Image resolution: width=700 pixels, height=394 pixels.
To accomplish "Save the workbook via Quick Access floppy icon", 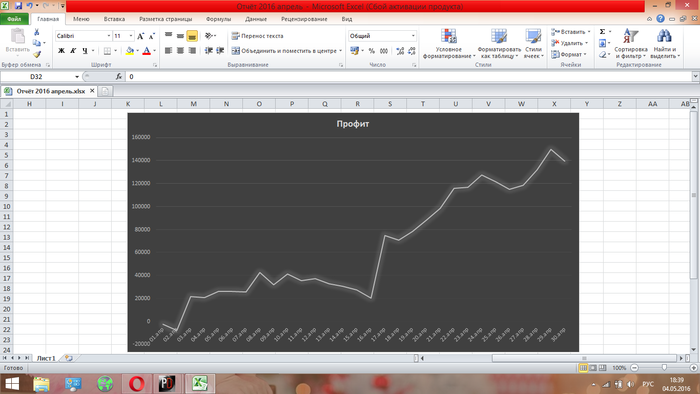I will coord(18,6).
